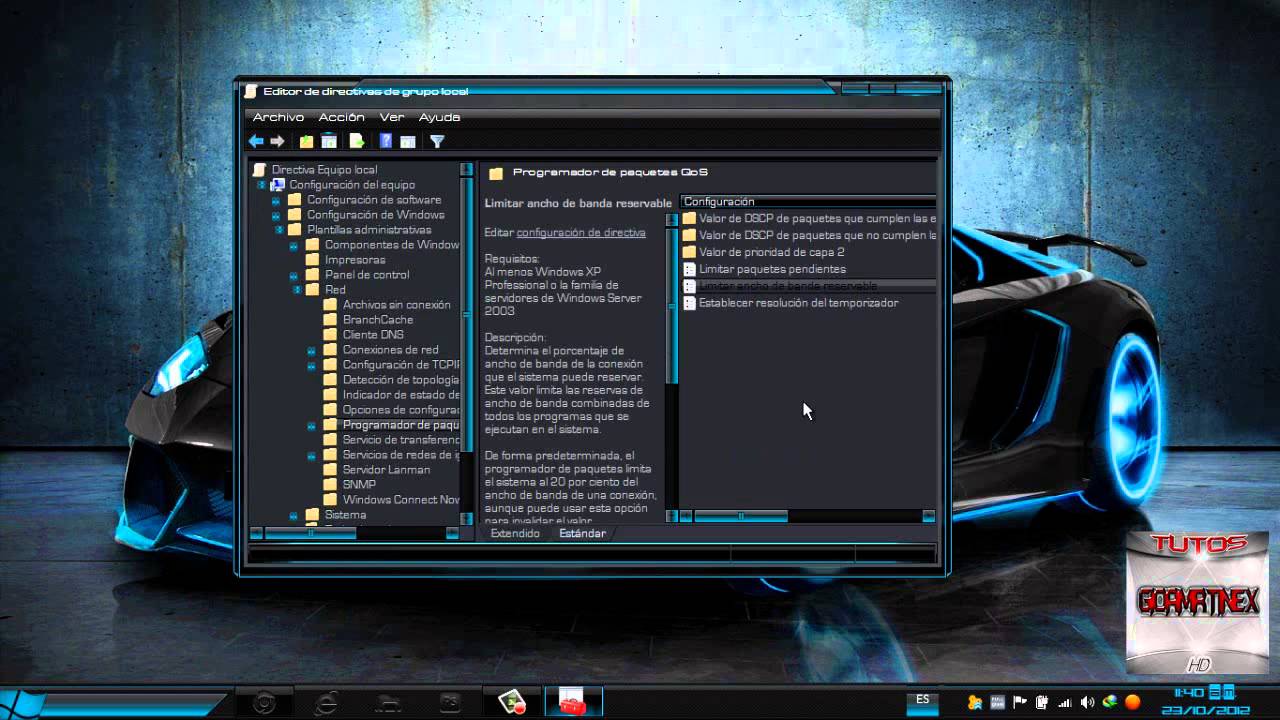The width and height of the screenshot is (1280, 720).
Task: Switch to the Extendido tab
Action: pyautogui.click(x=515, y=534)
